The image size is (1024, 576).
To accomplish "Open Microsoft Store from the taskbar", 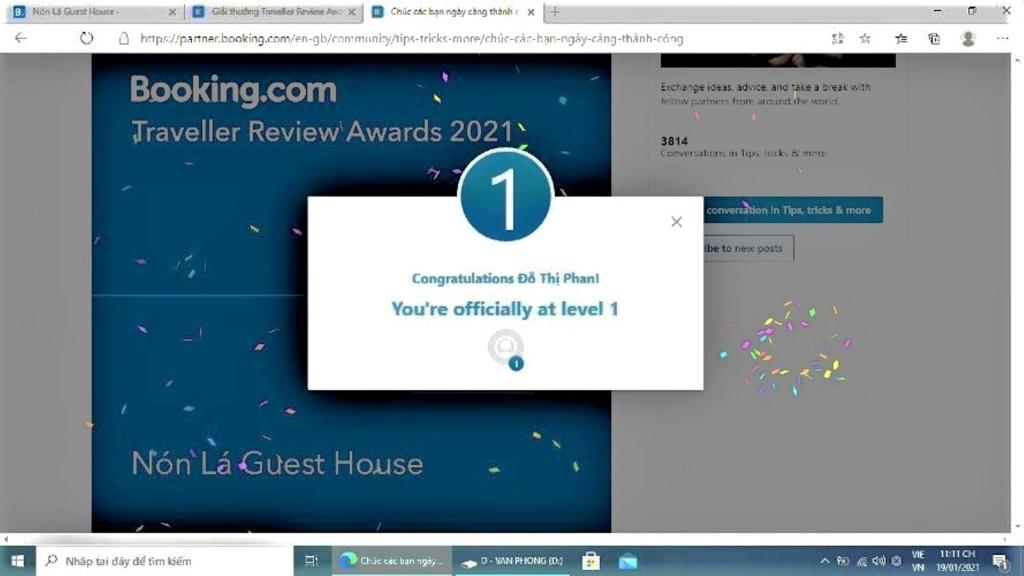I will (x=591, y=561).
